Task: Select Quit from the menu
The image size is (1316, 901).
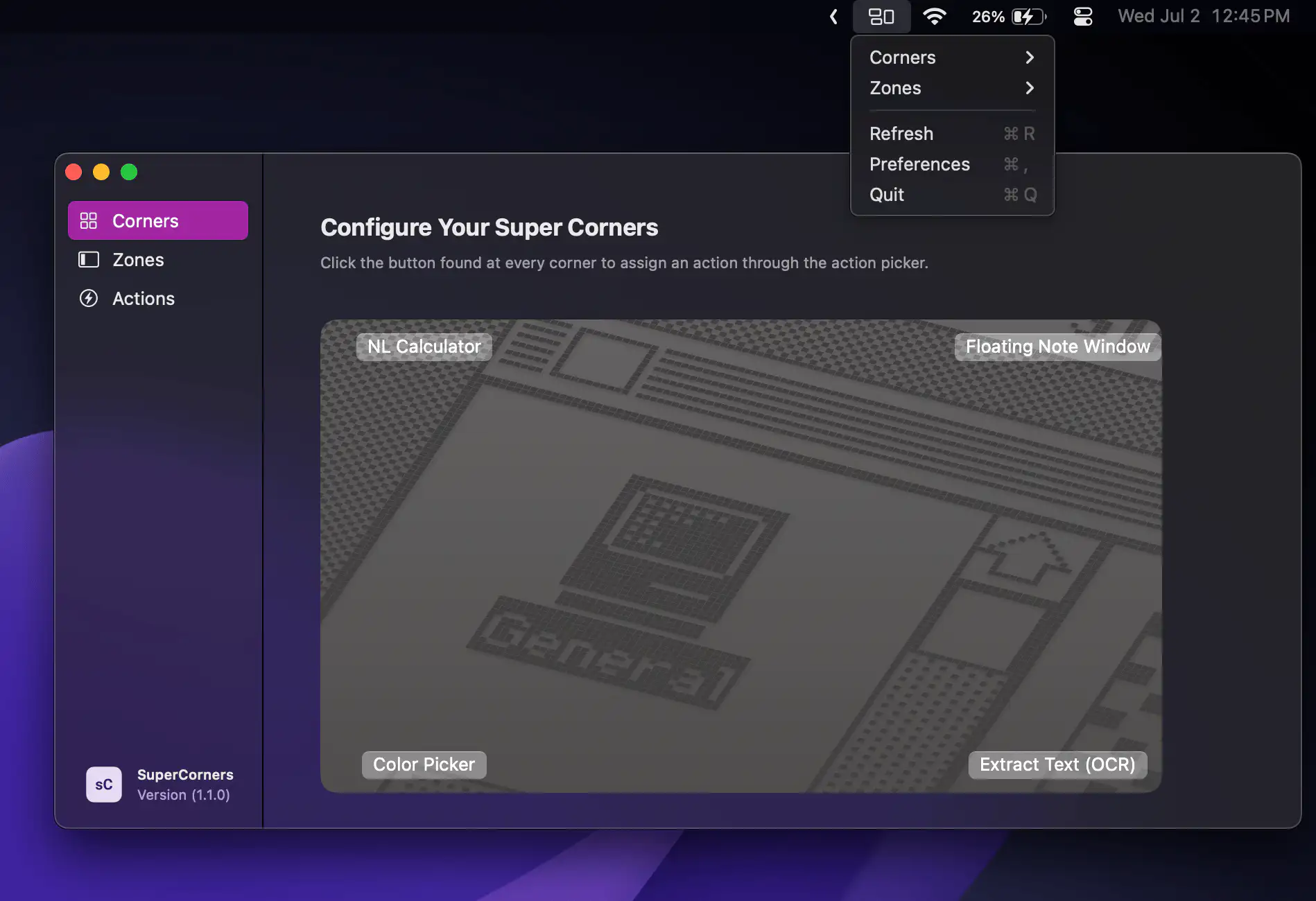Action: (x=952, y=195)
